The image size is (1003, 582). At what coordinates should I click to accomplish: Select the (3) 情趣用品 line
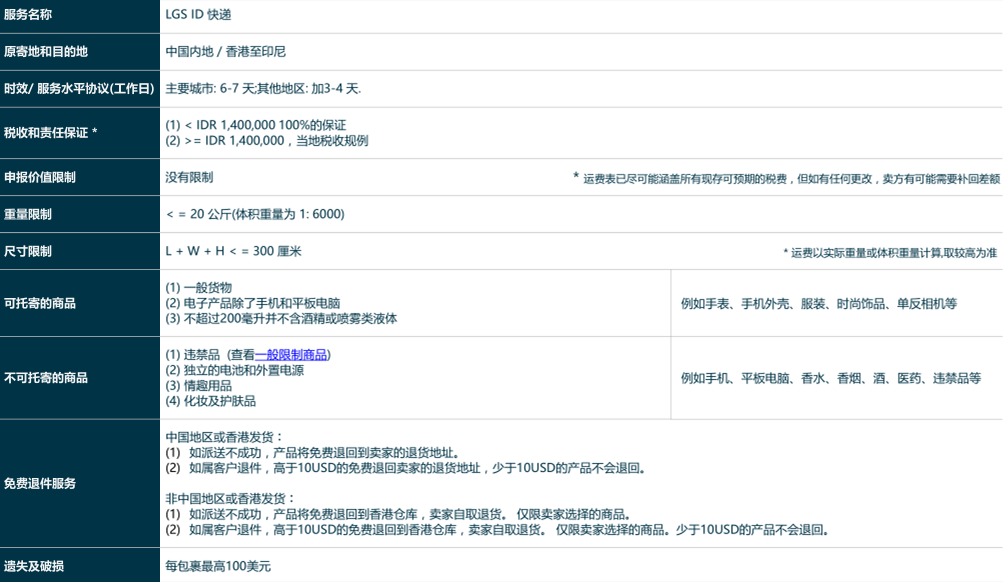[x=198, y=386]
